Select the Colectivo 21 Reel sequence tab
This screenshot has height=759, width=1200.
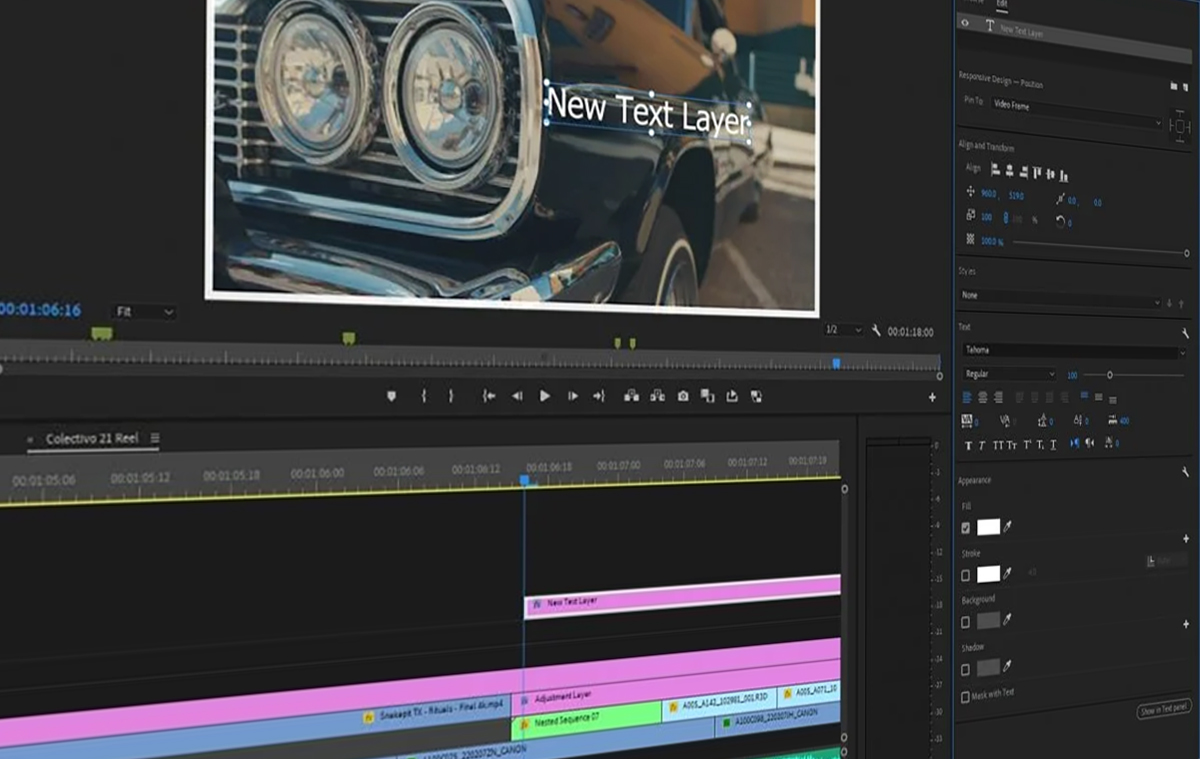(x=92, y=439)
